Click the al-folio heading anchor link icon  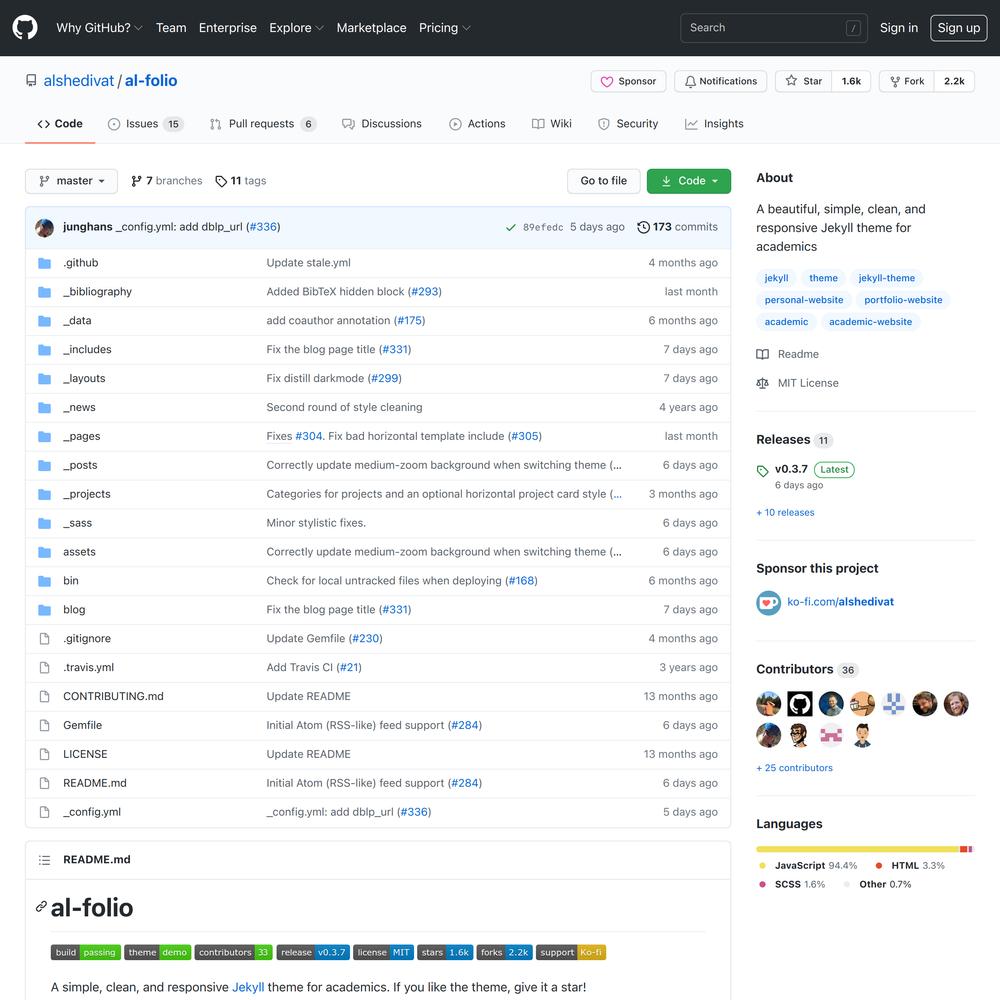[x=41, y=907]
